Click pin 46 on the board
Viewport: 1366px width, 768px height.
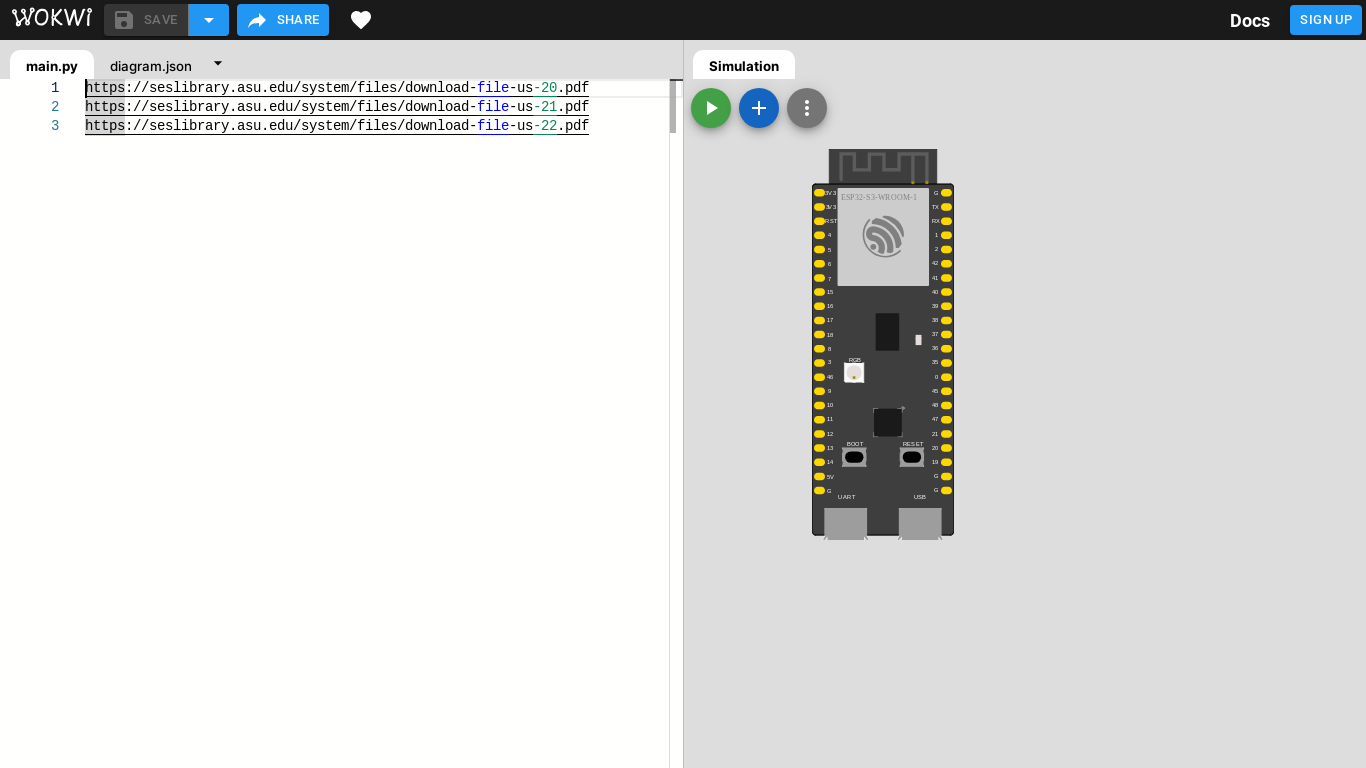click(820, 377)
